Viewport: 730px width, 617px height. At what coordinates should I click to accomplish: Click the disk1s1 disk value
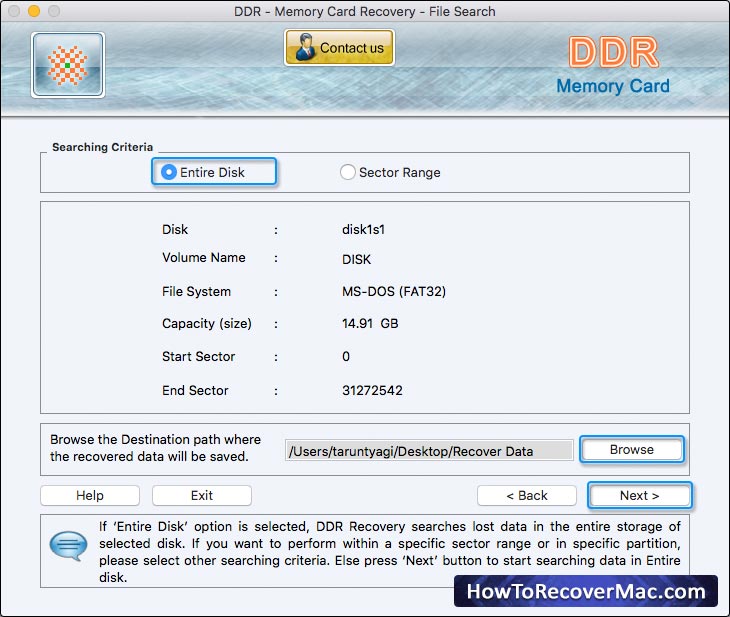coord(363,230)
